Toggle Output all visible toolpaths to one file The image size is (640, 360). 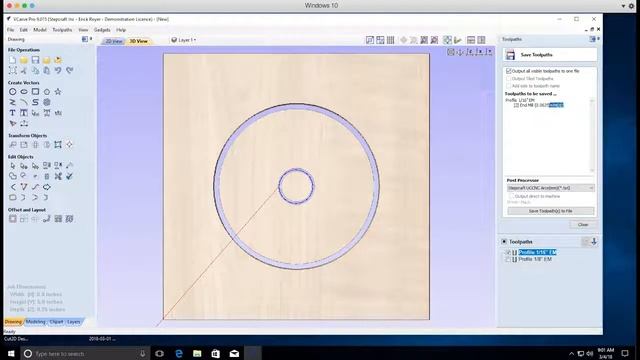(509, 71)
